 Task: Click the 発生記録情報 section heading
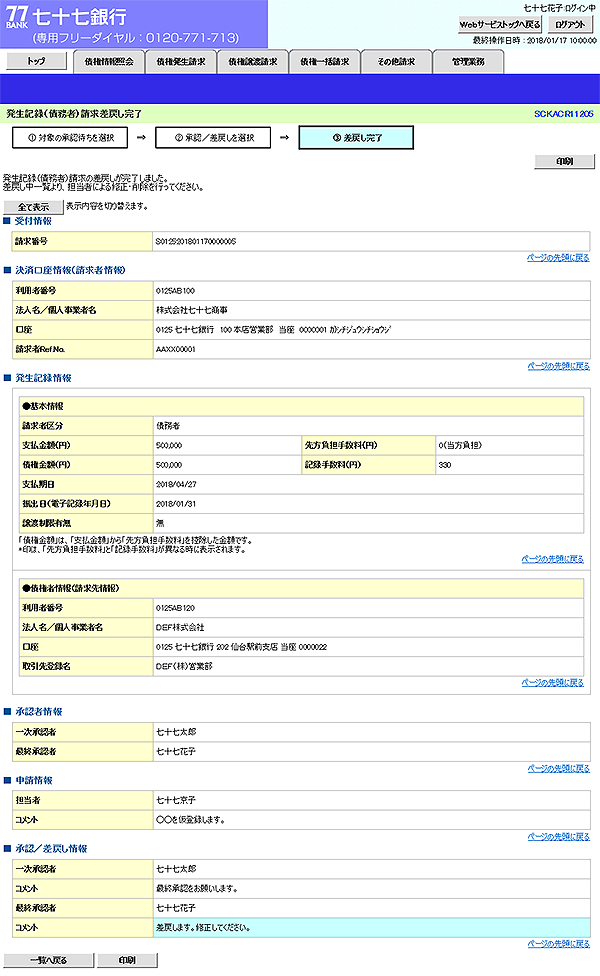coord(44,378)
